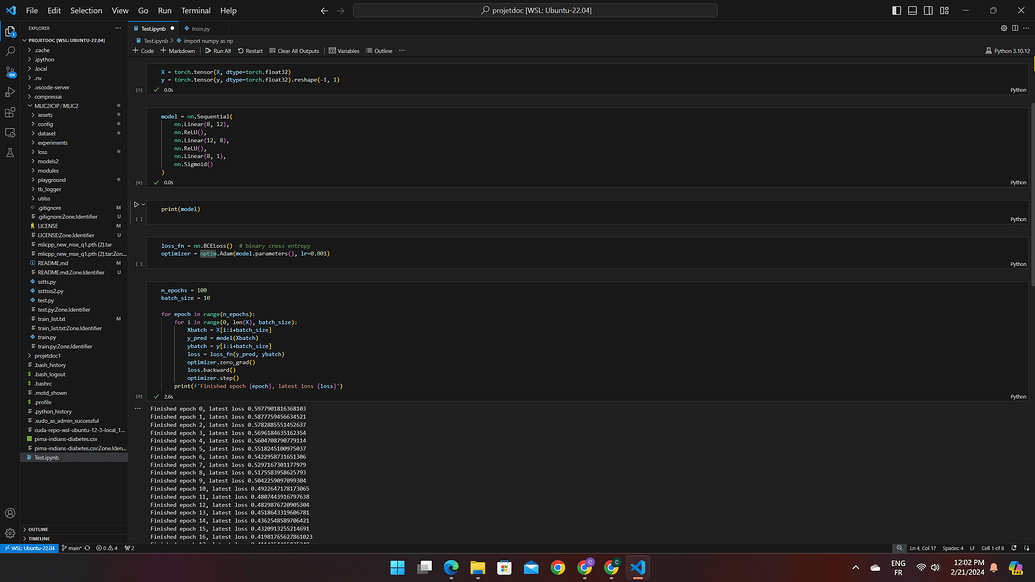This screenshot has height=582, width=1035.
Task: Run the print(model) cell
Action: tap(137, 205)
